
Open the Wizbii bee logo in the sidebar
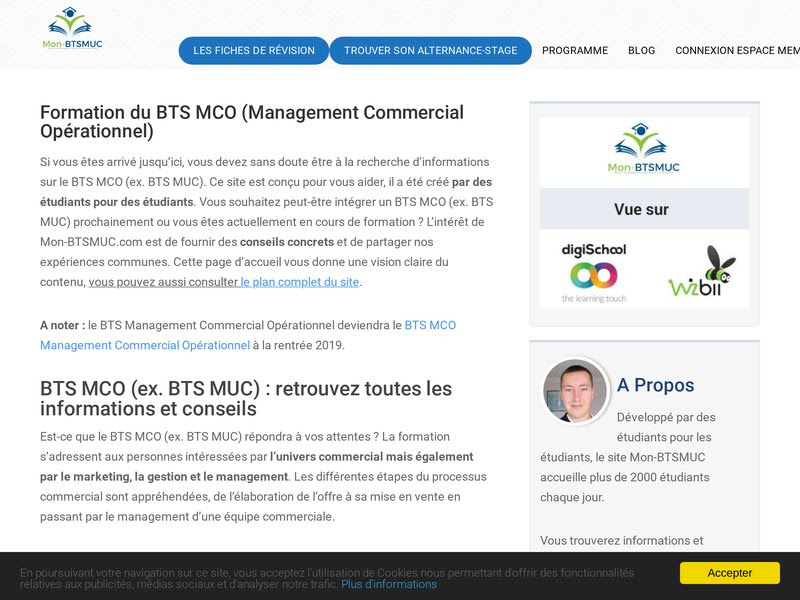[x=702, y=271]
